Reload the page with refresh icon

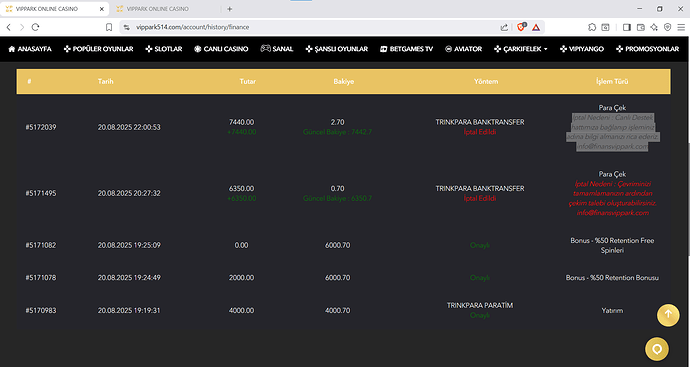coord(36,27)
